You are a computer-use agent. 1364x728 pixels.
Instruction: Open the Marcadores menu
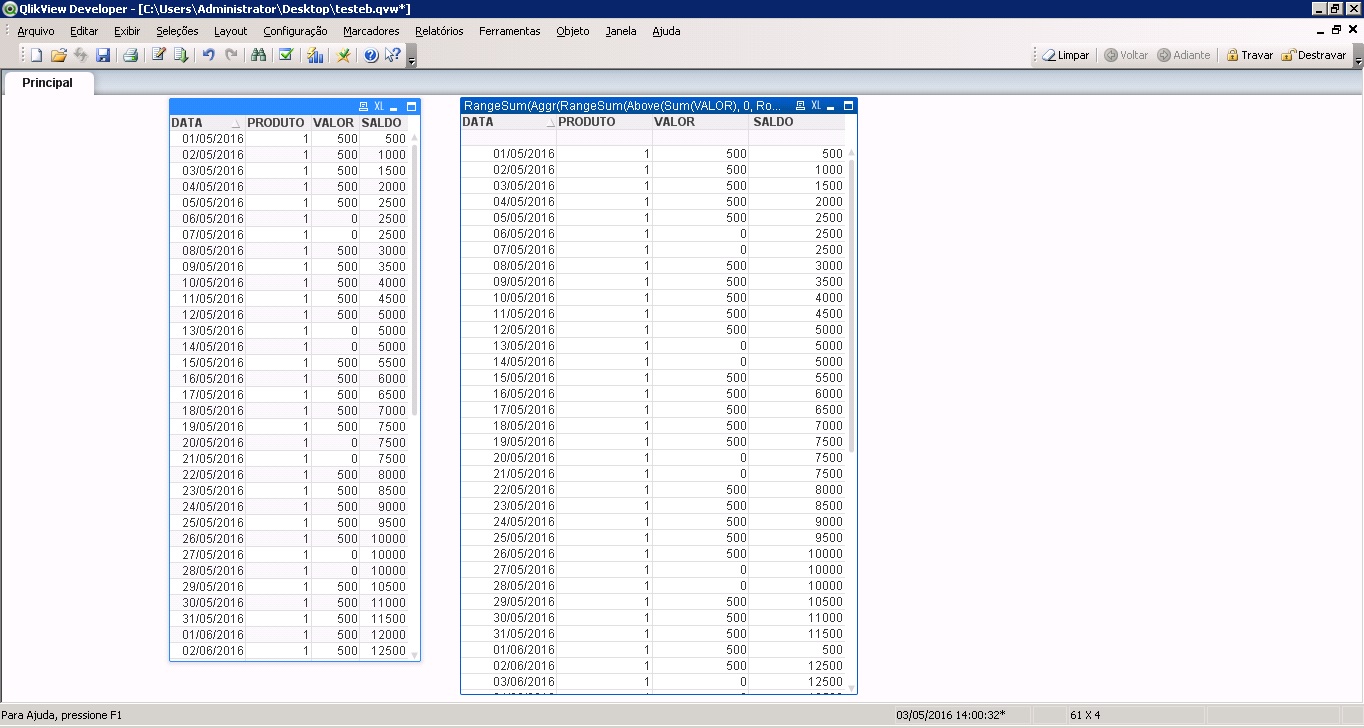371,31
